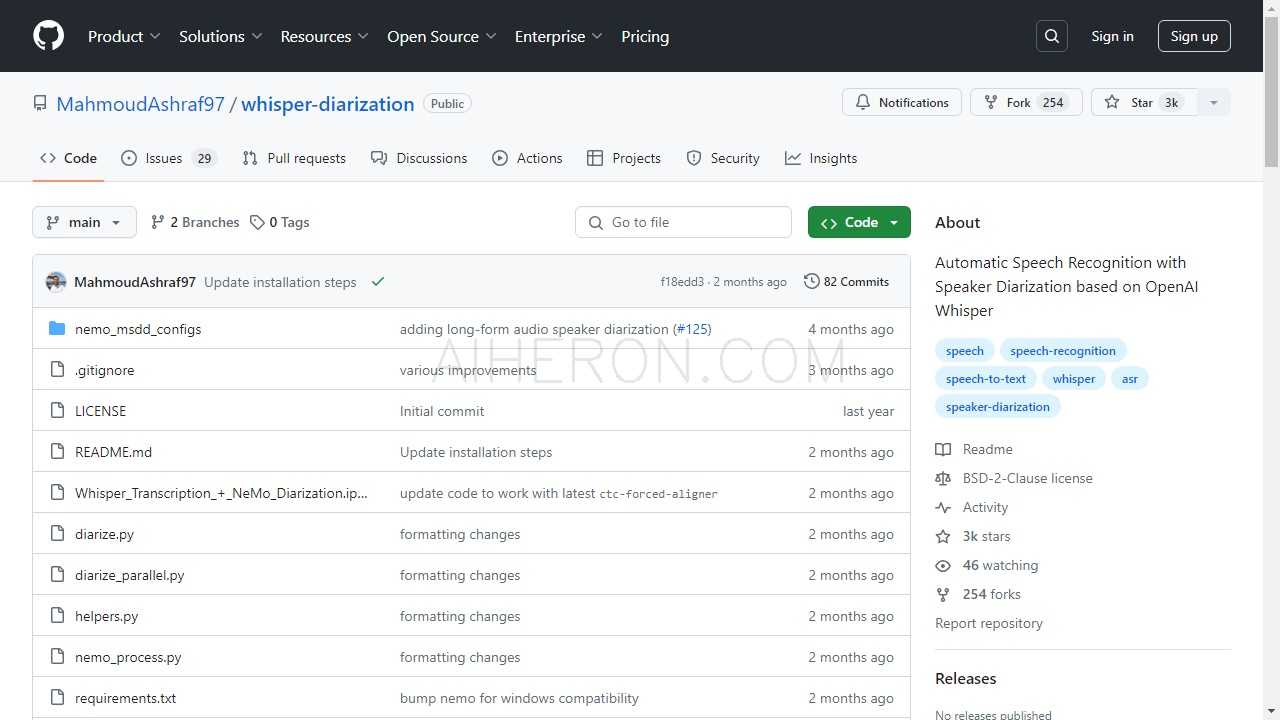Click the speaker-diarization topic tag
Screen dimensions: 1280x720
(997, 407)
